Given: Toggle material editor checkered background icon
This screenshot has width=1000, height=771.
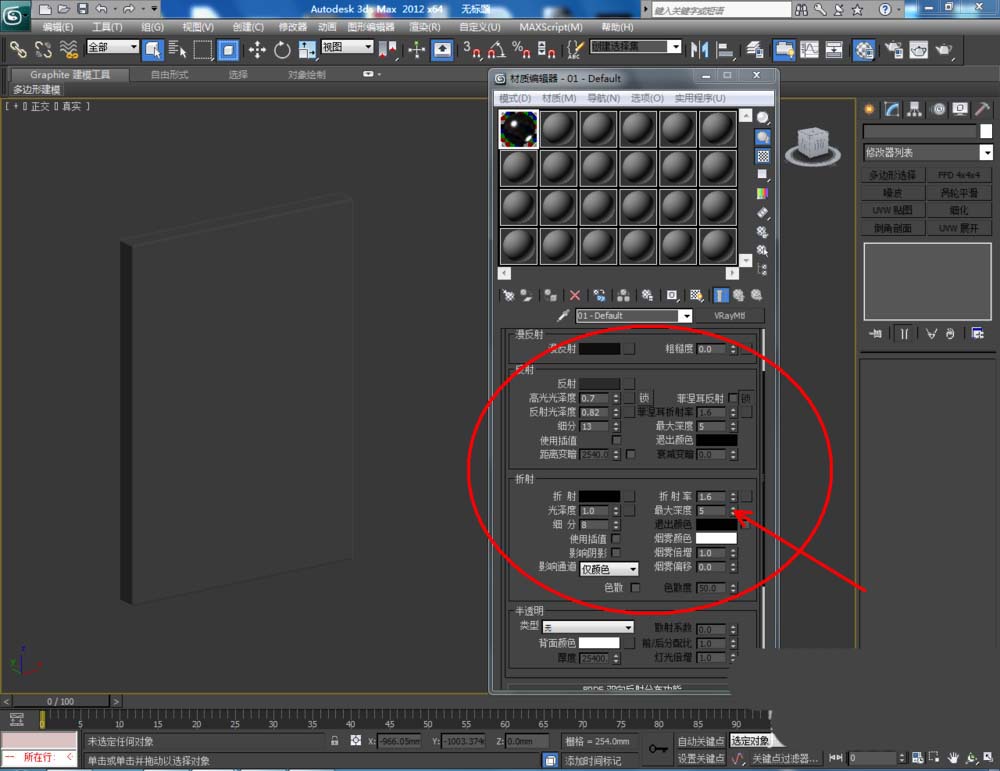Looking at the screenshot, I should 763,156.
